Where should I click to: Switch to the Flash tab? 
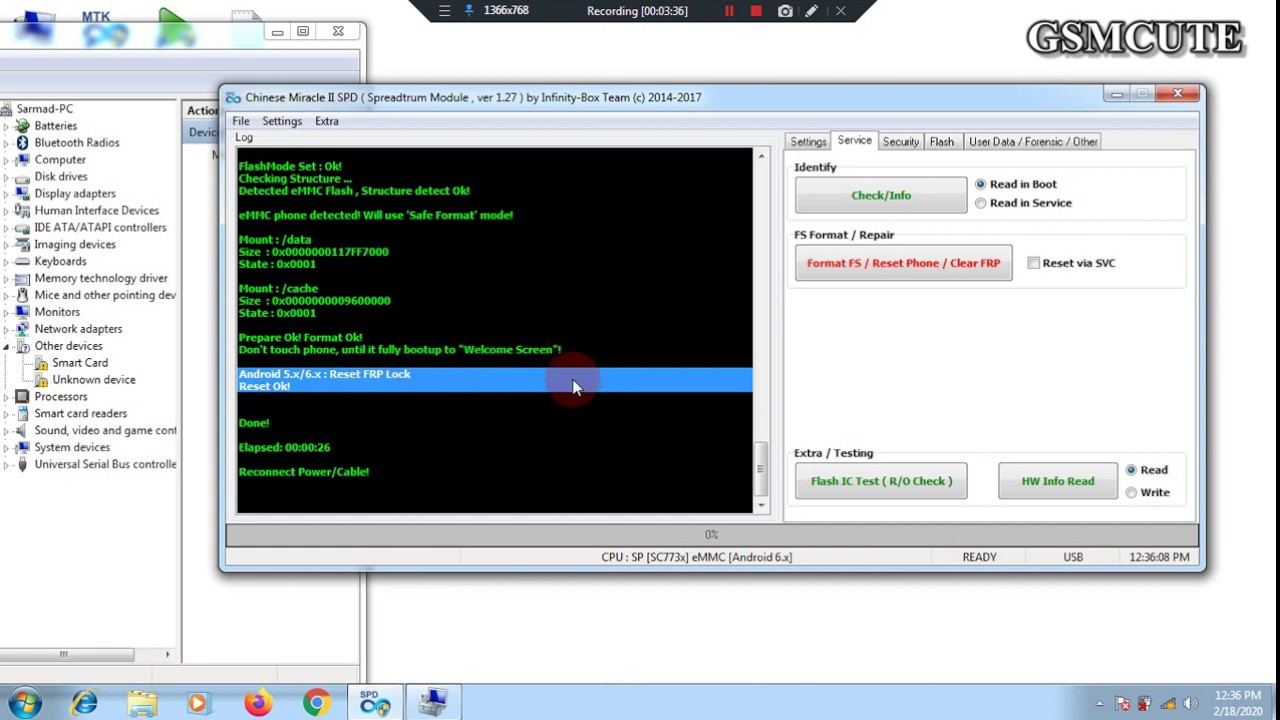pos(941,142)
